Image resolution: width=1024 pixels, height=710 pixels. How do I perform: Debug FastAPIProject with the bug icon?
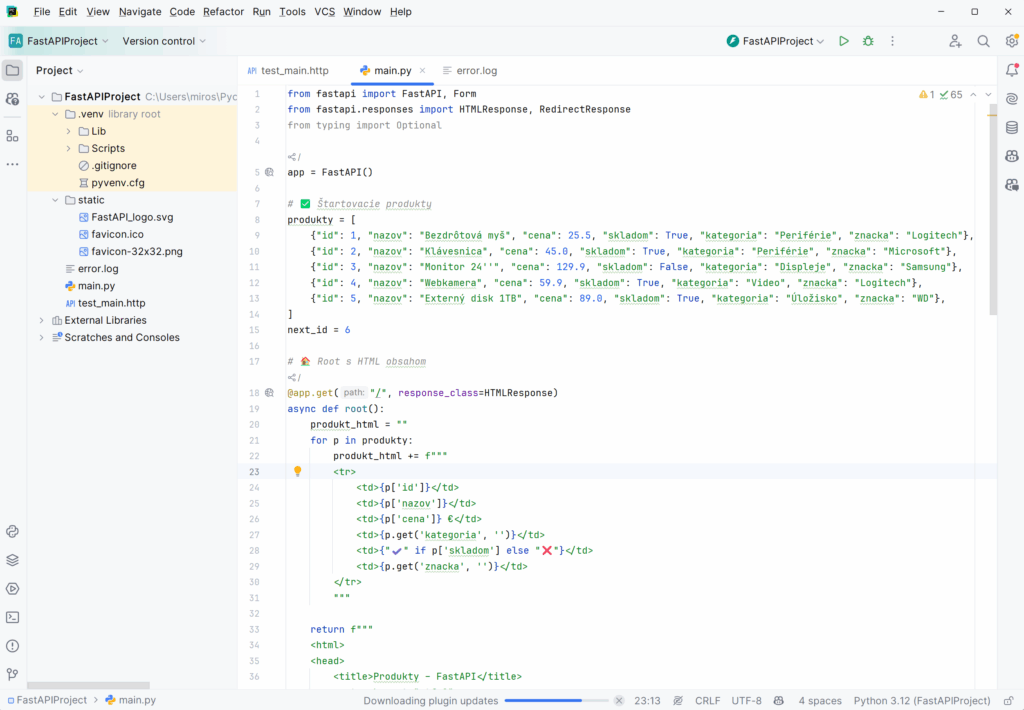coord(868,41)
